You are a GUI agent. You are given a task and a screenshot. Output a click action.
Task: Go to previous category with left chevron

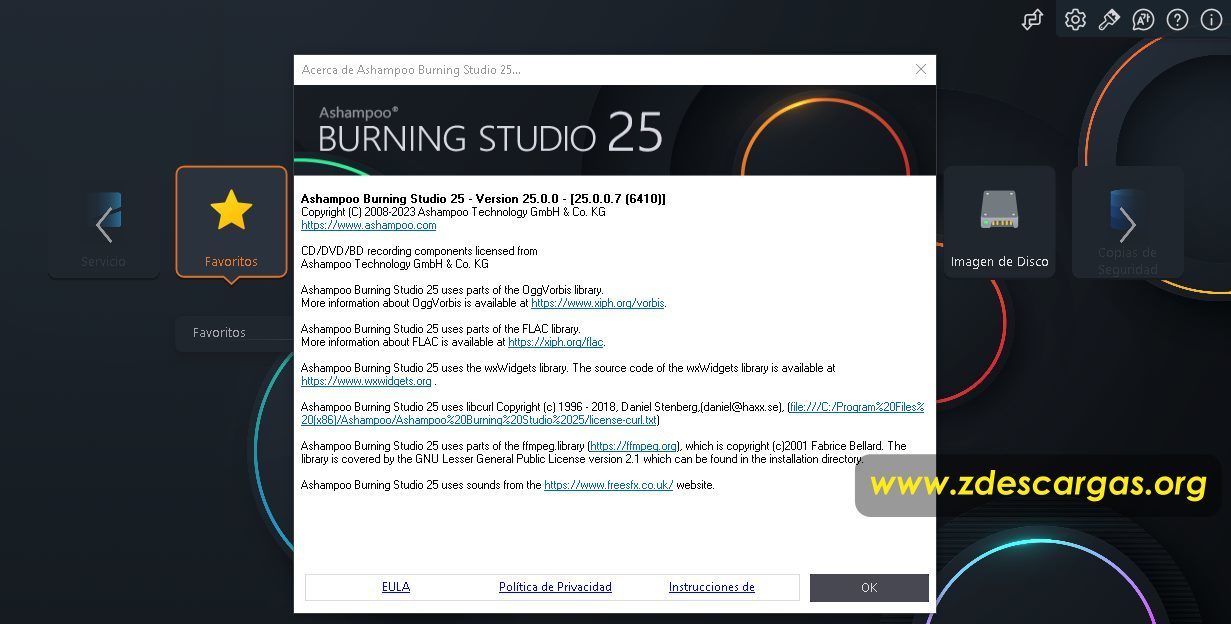pyautogui.click(x=104, y=224)
